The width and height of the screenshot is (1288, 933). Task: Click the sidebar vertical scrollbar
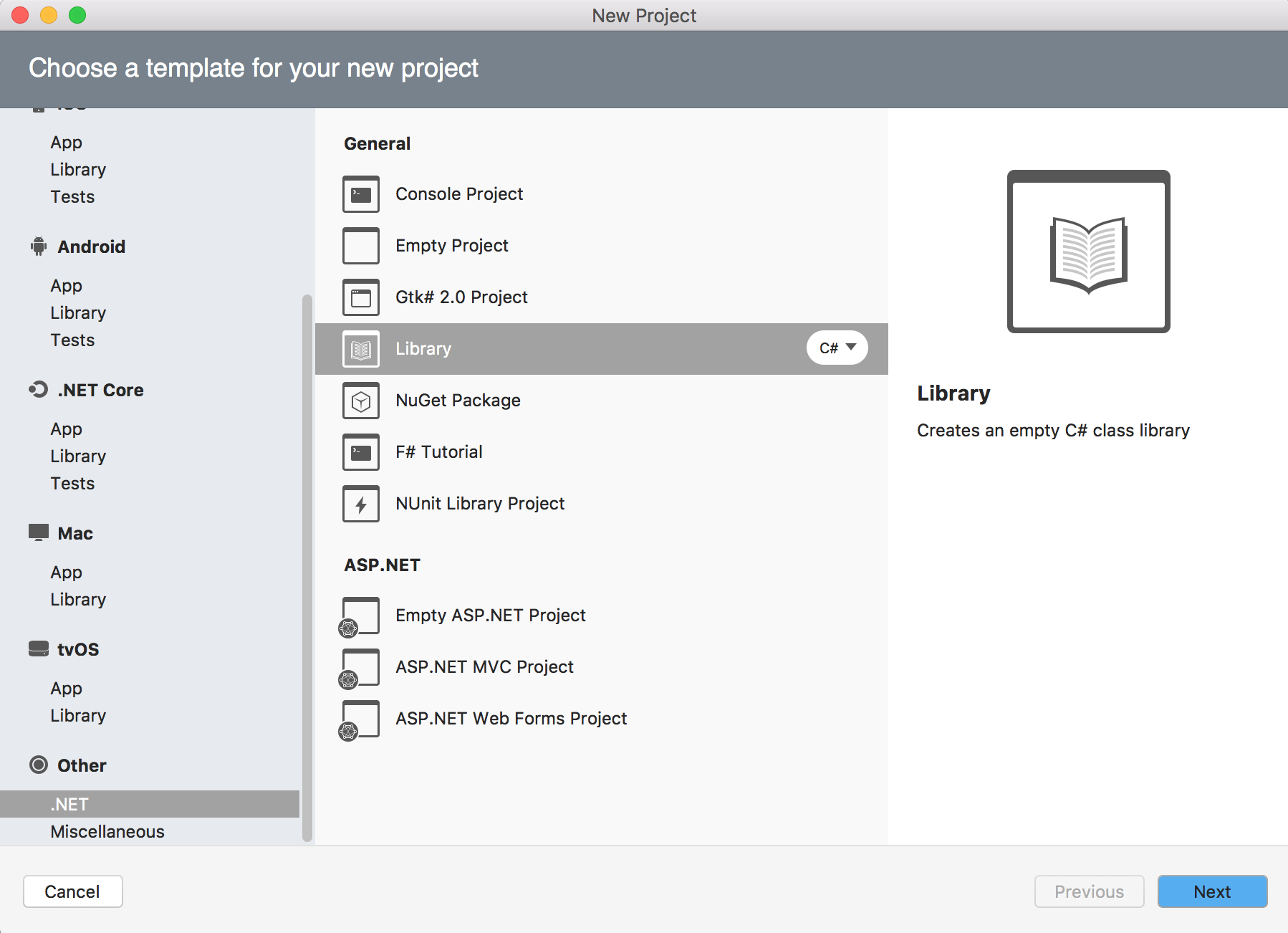pyautogui.click(x=307, y=566)
